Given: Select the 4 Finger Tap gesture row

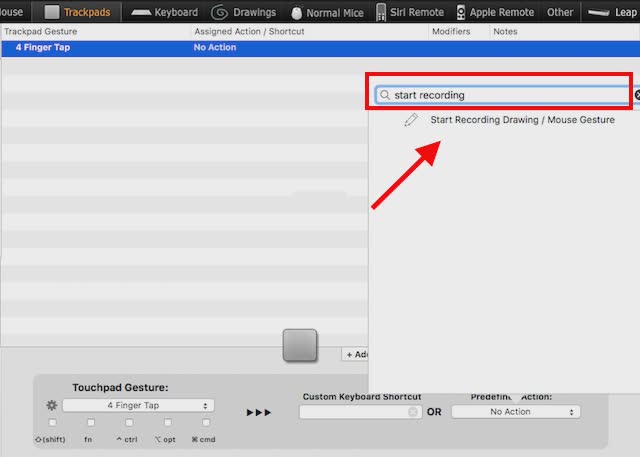Looking at the screenshot, I should pyautogui.click(x=320, y=48).
